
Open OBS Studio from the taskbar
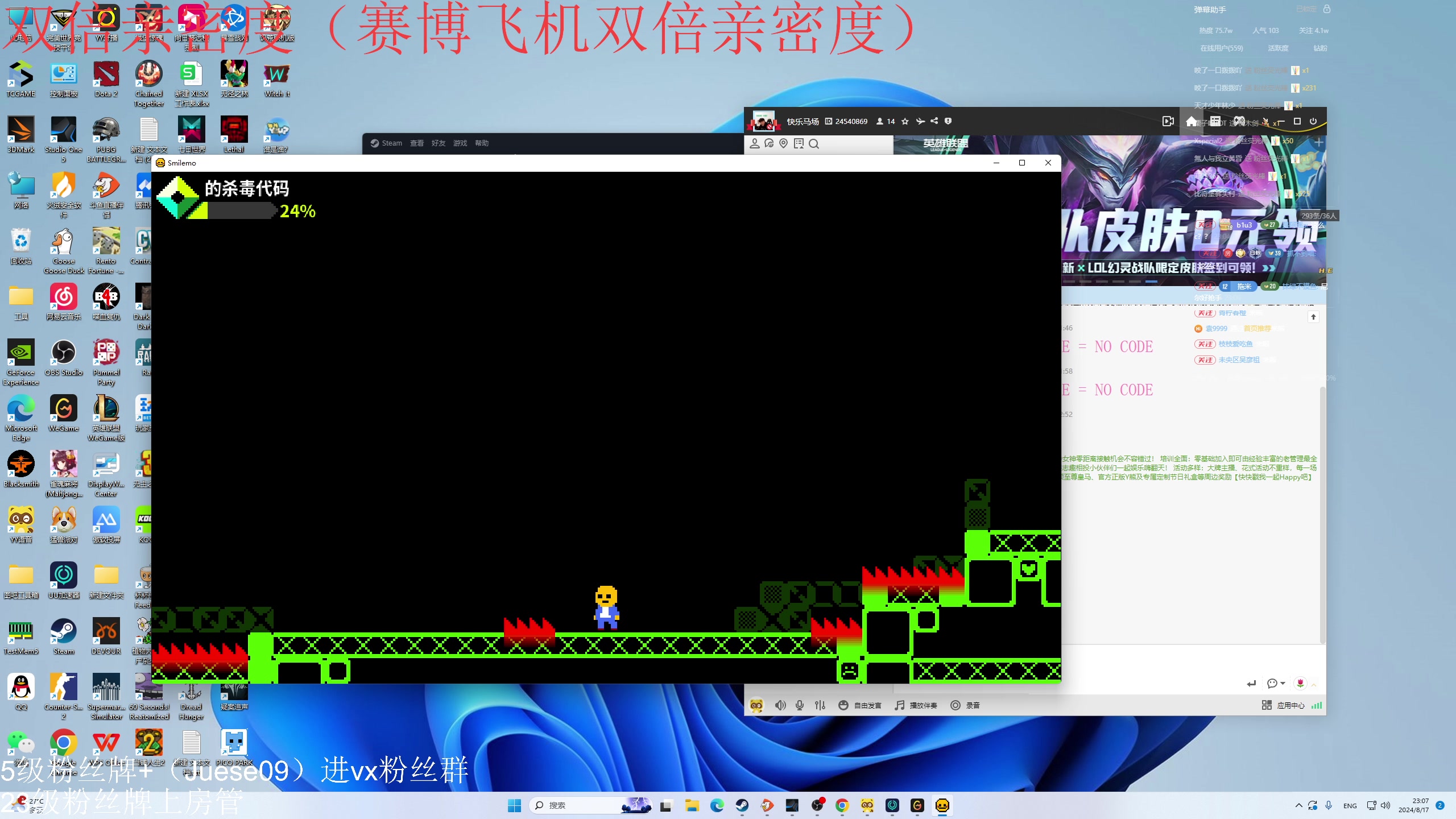pyautogui.click(x=817, y=805)
